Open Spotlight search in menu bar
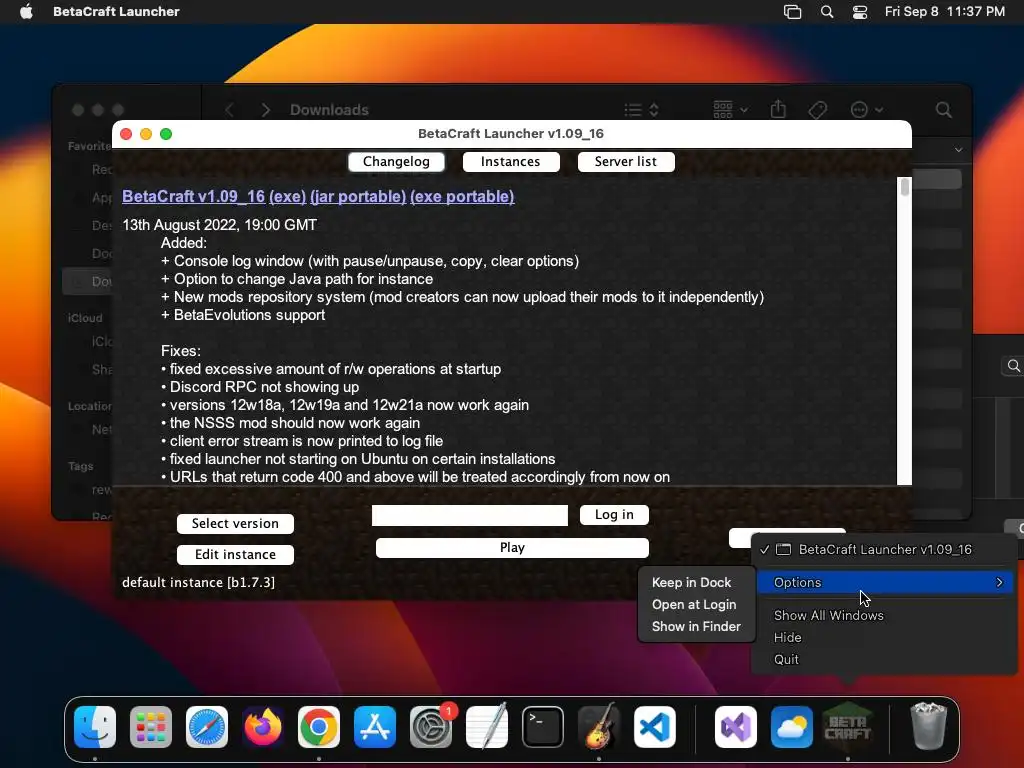Image resolution: width=1024 pixels, height=768 pixels. click(827, 11)
